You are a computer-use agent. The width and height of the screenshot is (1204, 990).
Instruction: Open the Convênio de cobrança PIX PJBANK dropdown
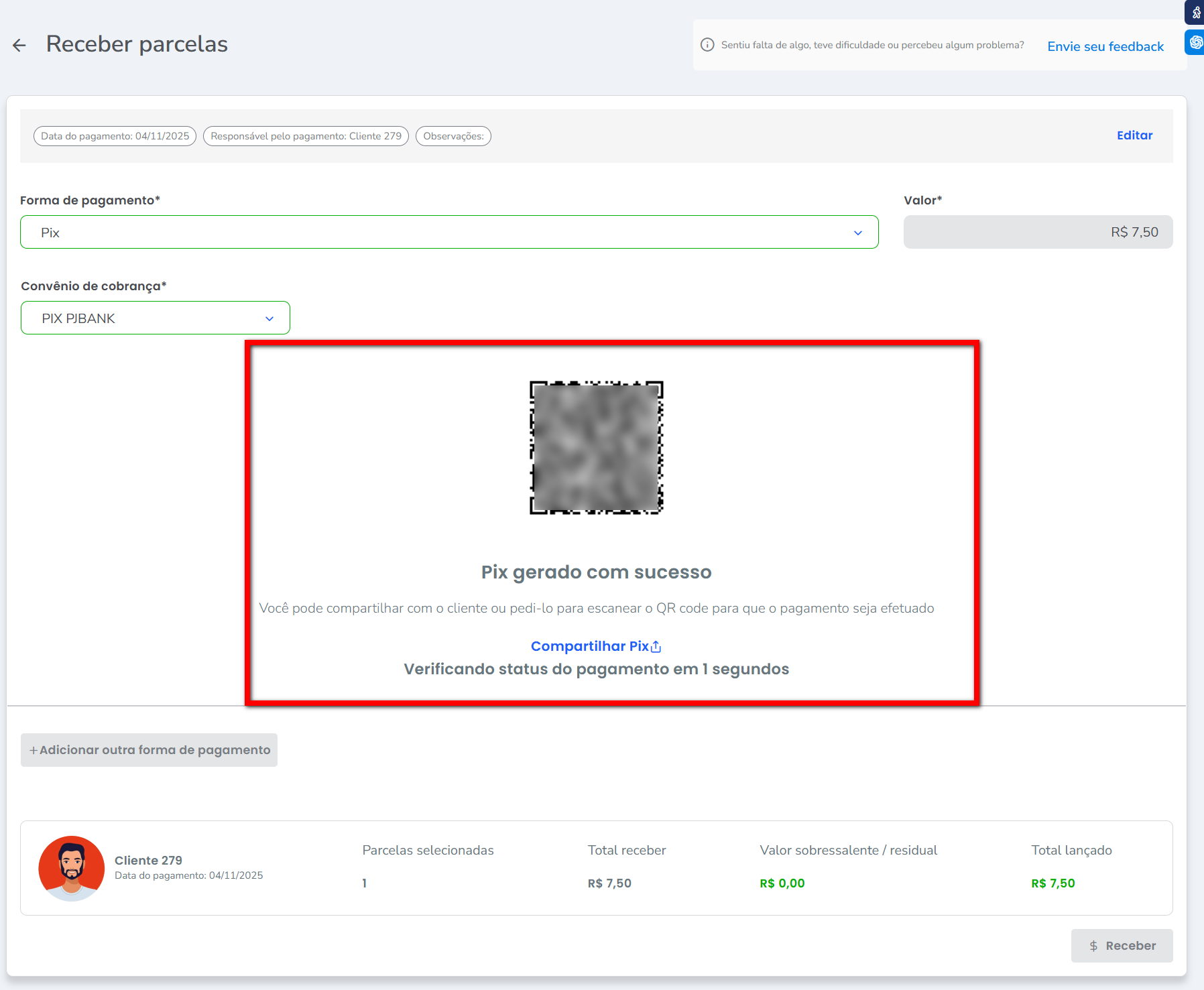156,318
